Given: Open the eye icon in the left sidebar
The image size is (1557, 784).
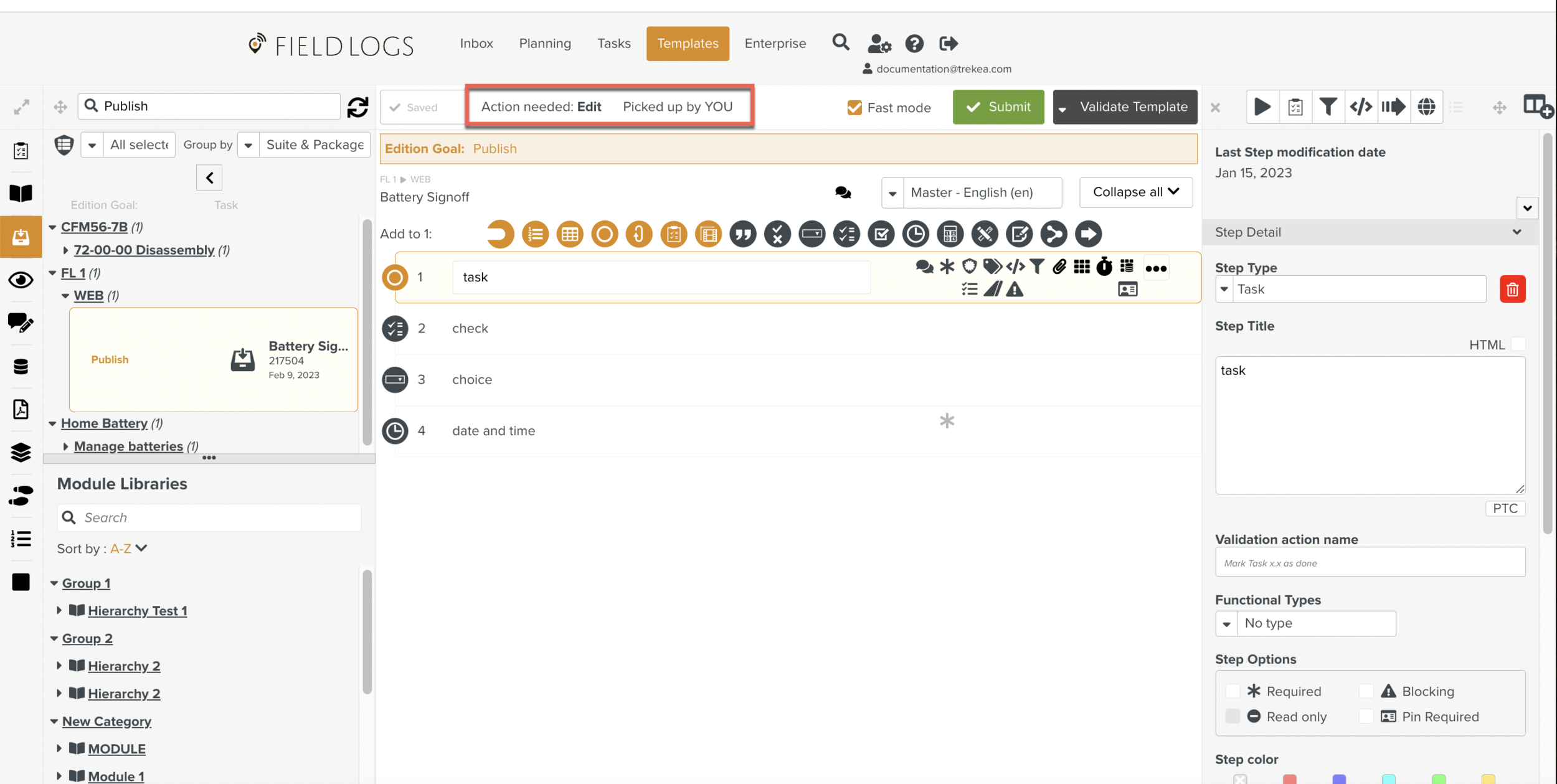Looking at the screenshot, I should point(21,280).
